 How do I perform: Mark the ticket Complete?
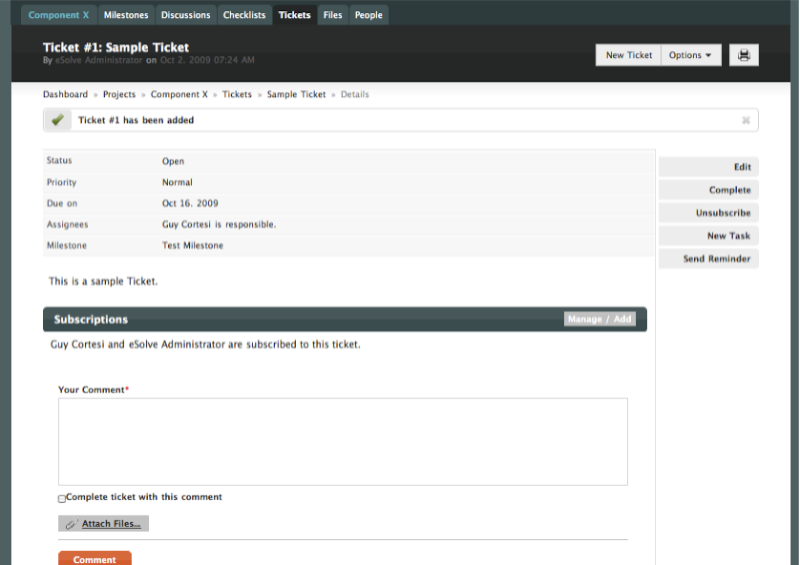(709, 190)
